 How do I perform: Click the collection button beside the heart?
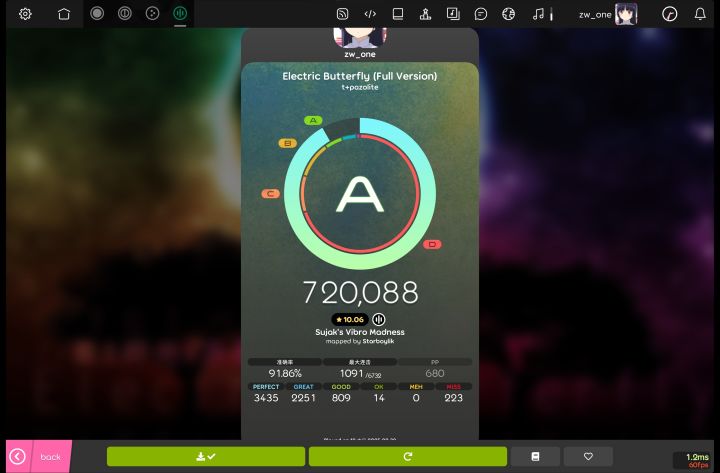[x=535, y=456]
